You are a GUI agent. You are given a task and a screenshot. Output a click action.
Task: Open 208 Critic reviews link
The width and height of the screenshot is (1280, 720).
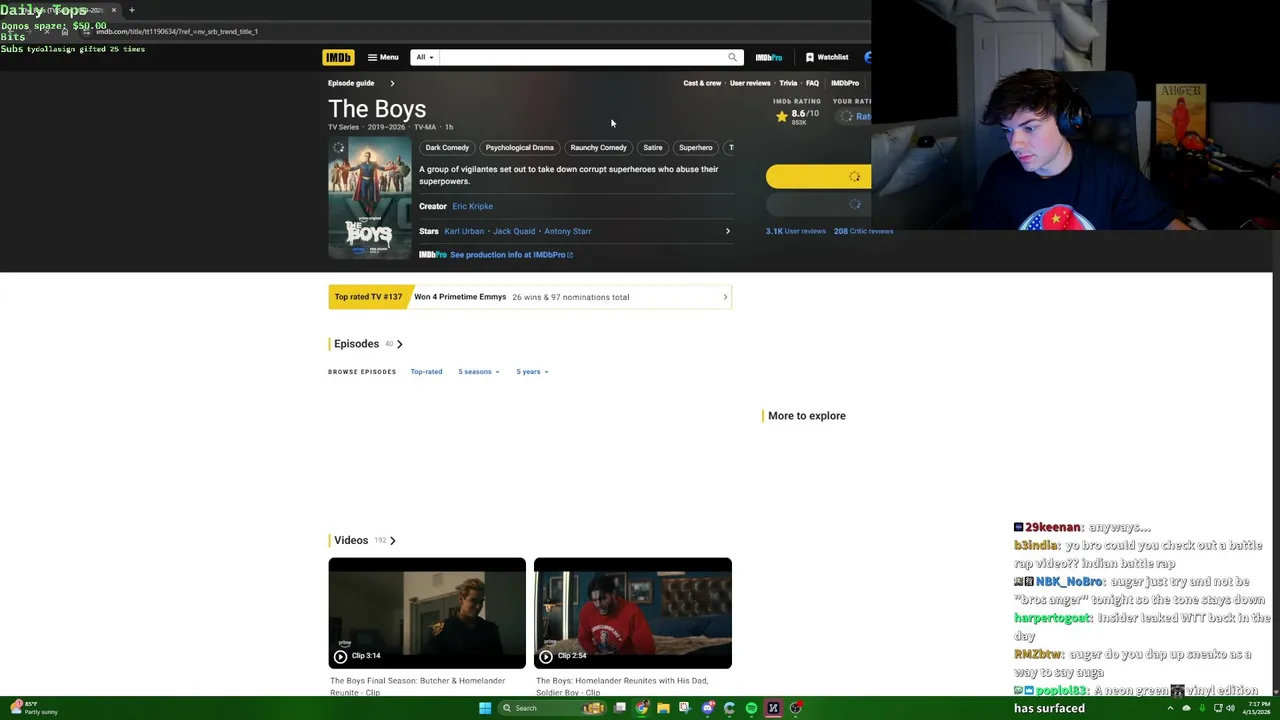(x=863, y=231)
